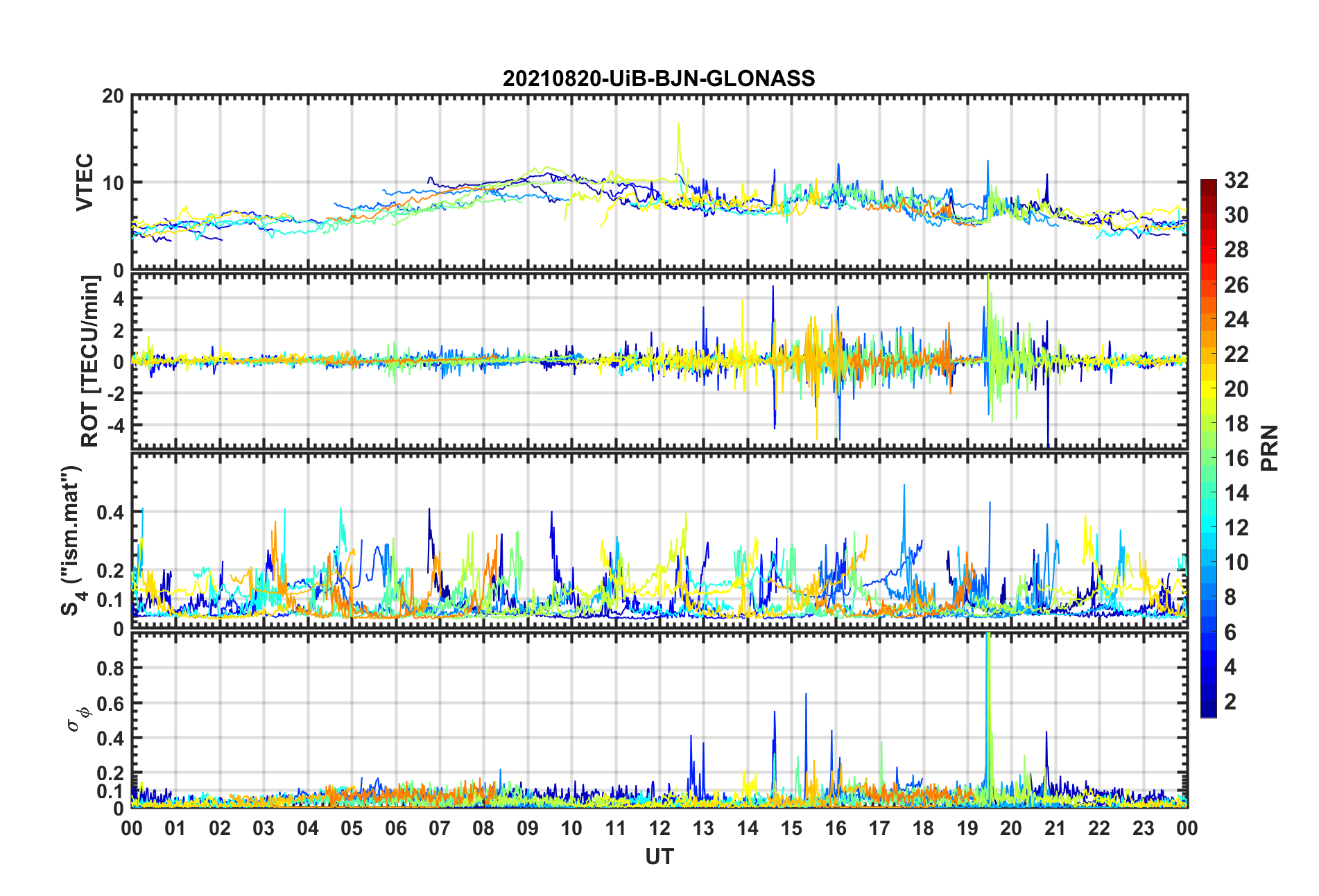Click the ROT [TECU/min] axis label
This screenshot has height=896, width=1319.
90,361
